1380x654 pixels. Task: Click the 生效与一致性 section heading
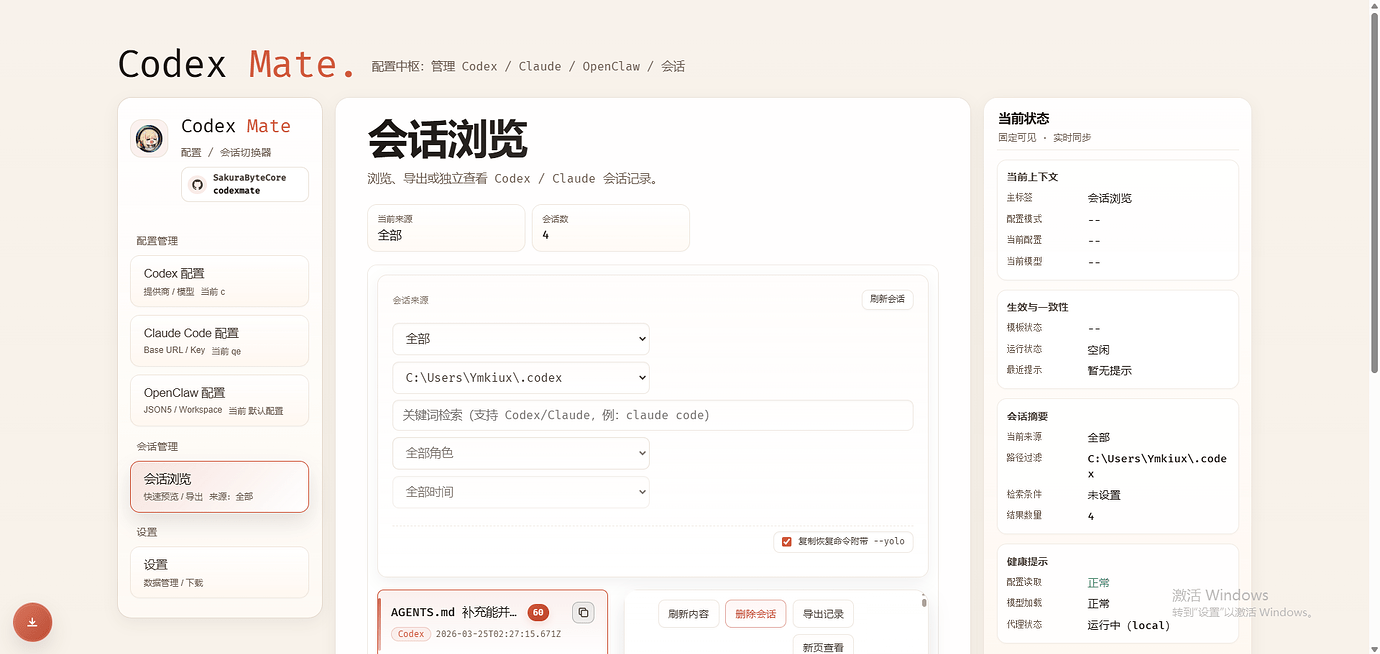pos(1038,307)
